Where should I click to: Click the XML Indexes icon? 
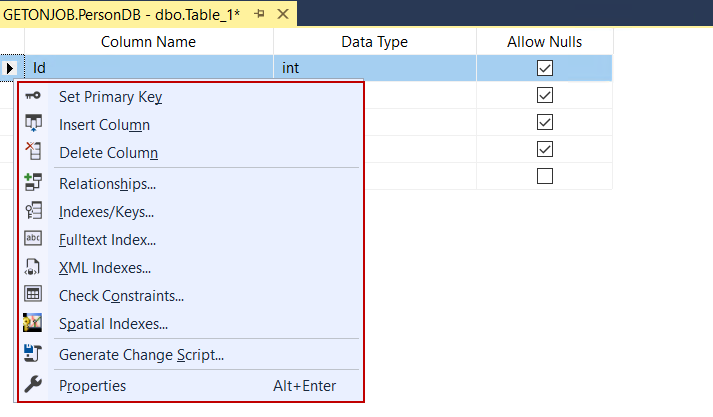(x=33, y=267)
